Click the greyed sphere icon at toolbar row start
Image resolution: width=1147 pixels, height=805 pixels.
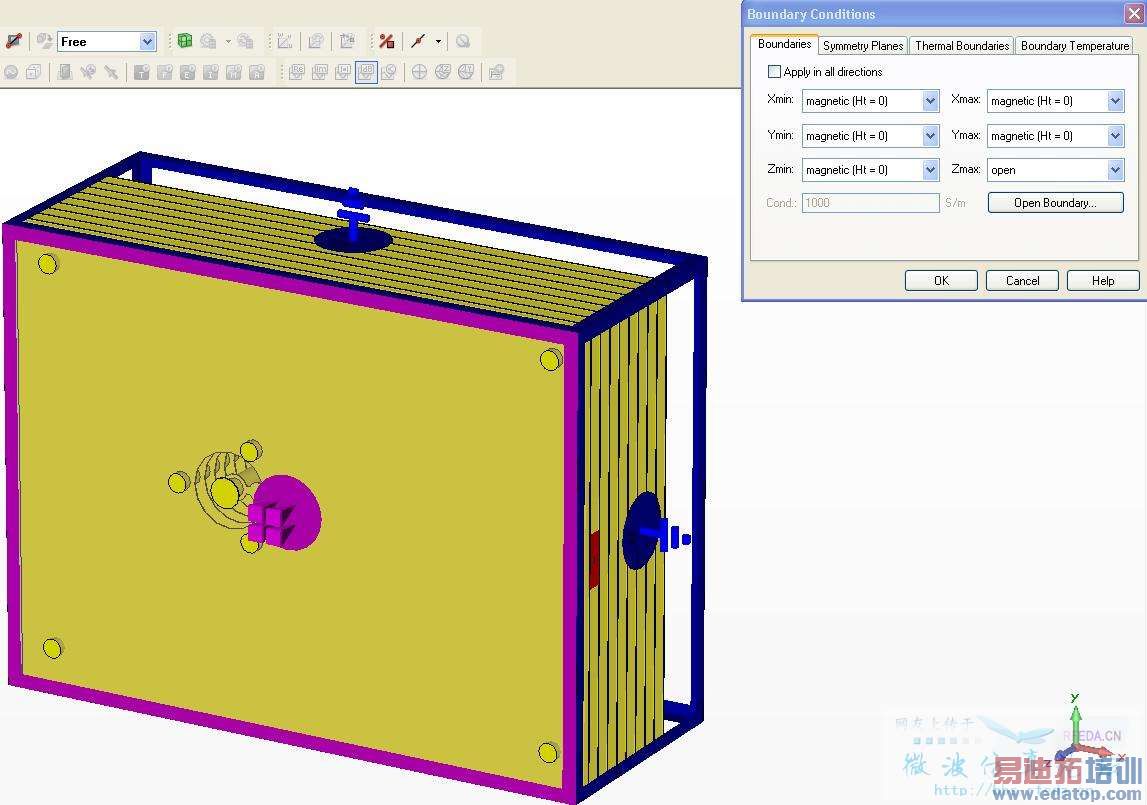coord(11,72)
